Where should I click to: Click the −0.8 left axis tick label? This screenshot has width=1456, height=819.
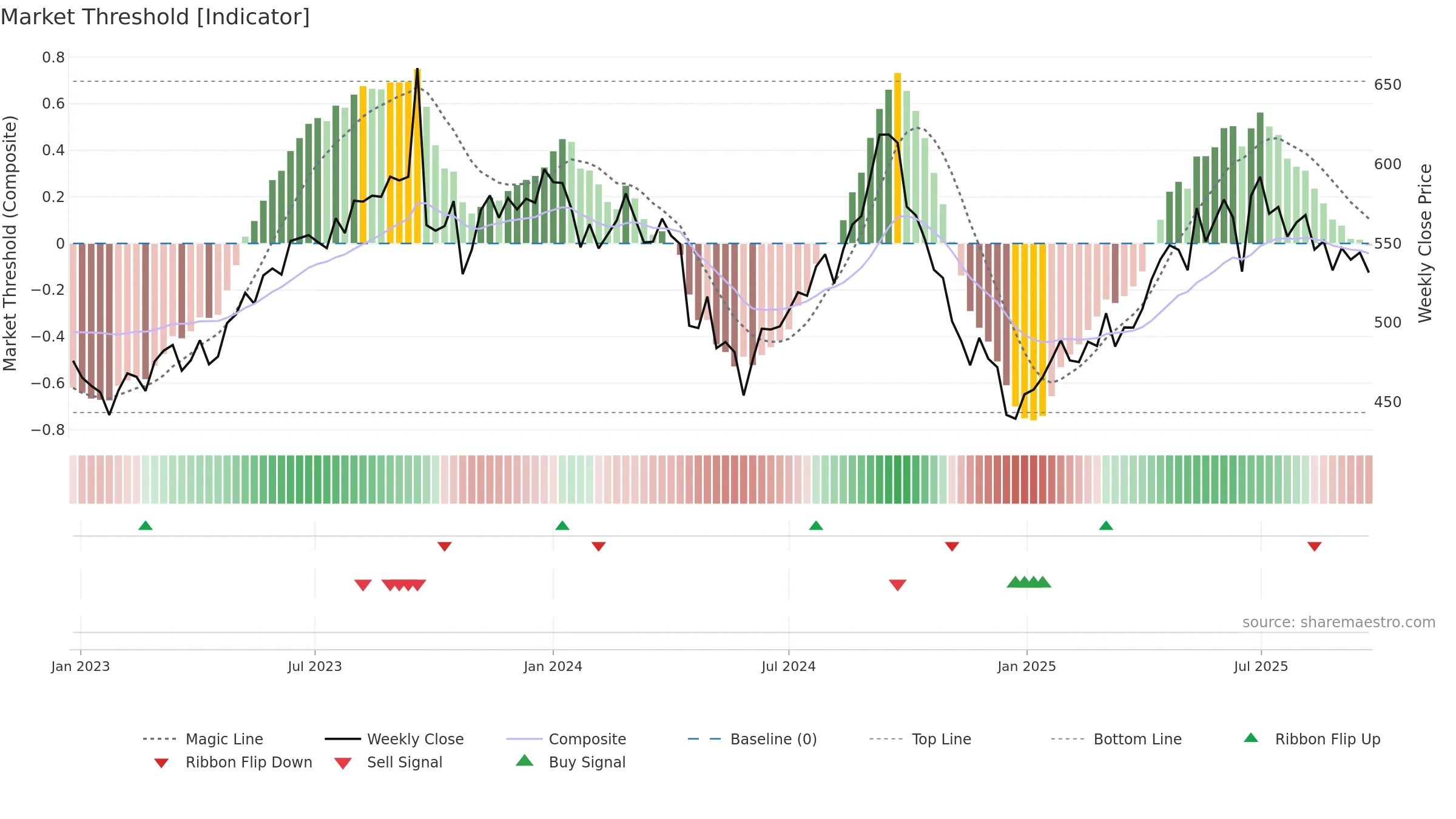click(48, 430)
